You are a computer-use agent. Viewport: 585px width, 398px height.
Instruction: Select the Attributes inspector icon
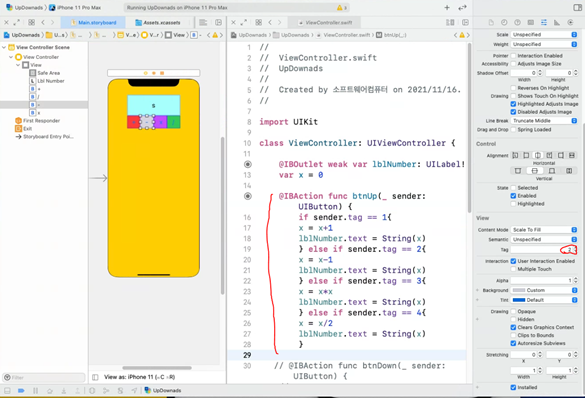[544, 23]
